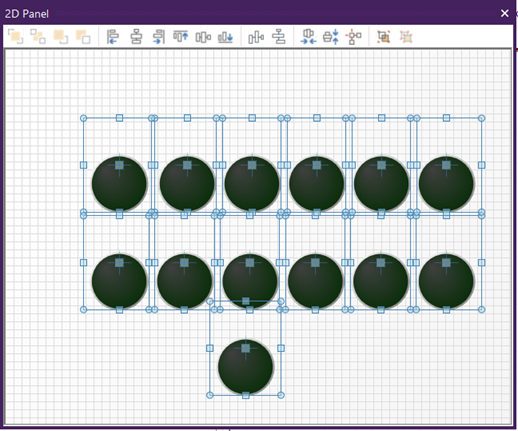Click the Group objects icon
518x431 pixels.
click(x=384, y=36)
